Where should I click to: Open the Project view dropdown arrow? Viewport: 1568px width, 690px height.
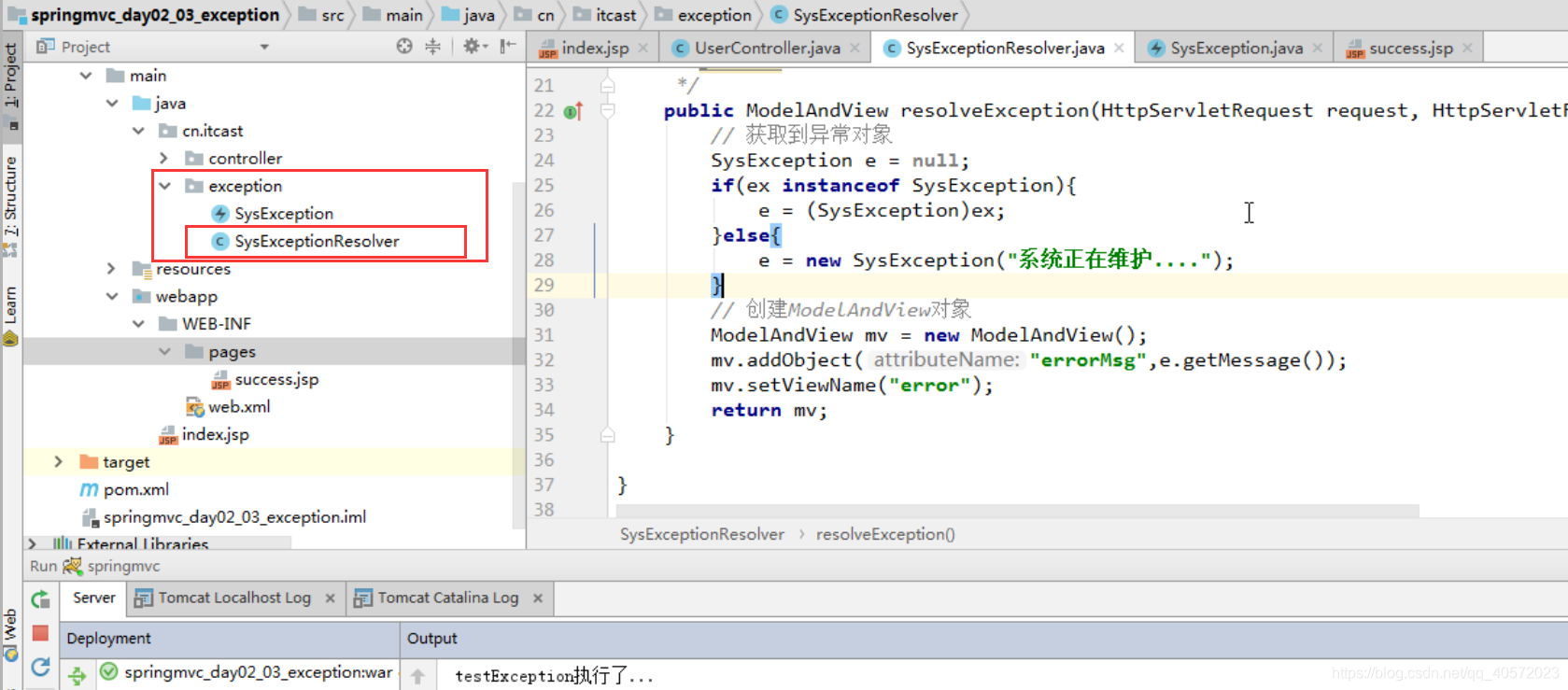pyautogui.click(x=264, y=47)
